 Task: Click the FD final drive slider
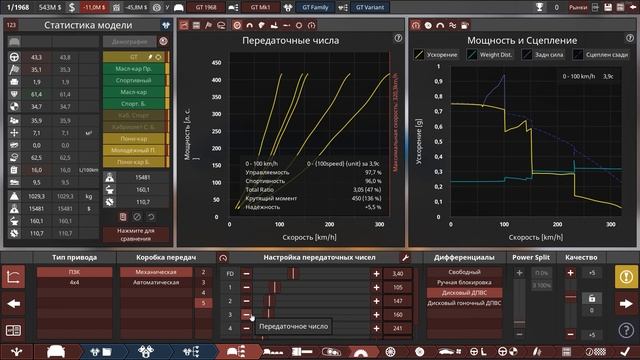[311, 273]
